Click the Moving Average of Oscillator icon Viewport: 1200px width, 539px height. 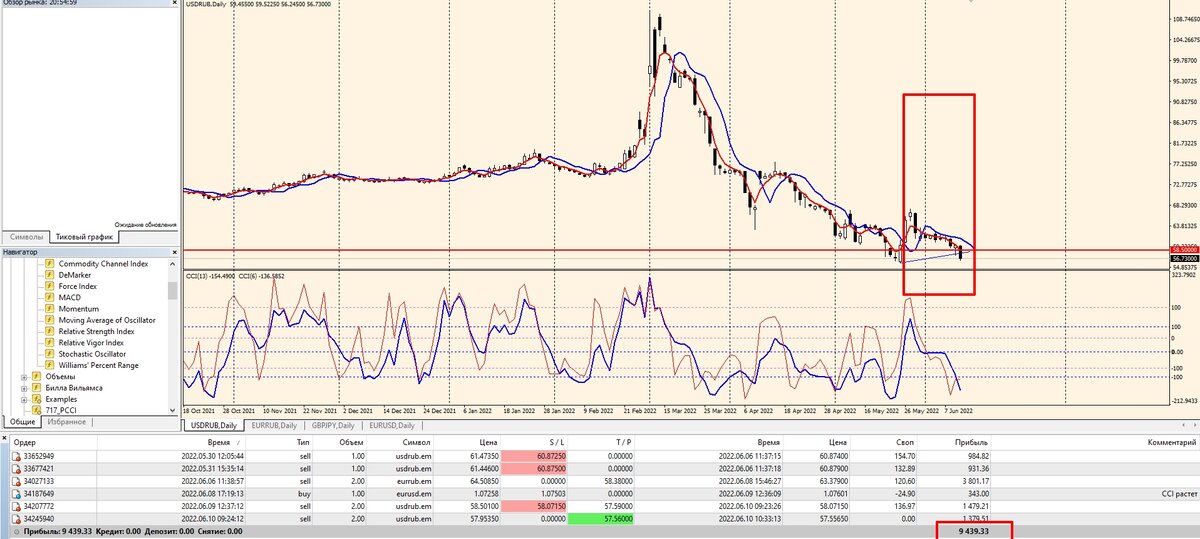coord(49,320)
